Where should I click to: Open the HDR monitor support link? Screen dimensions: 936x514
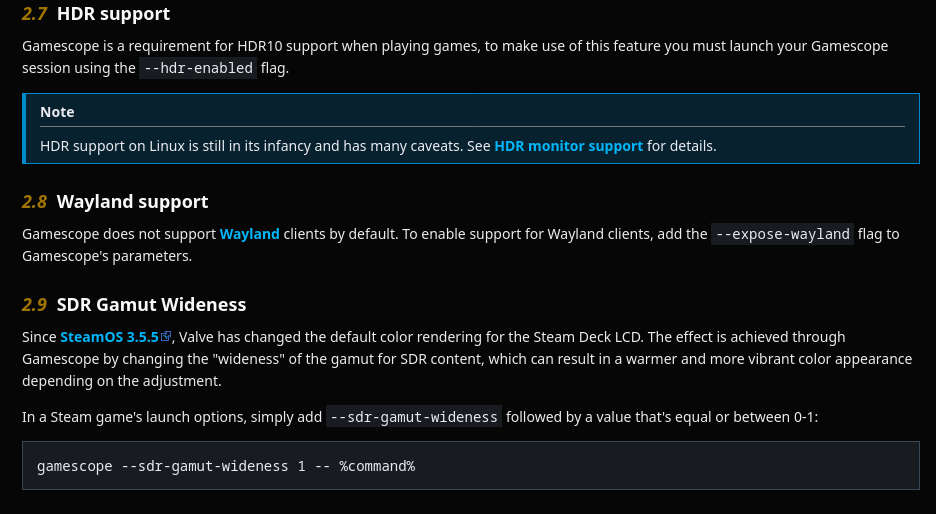568,146
